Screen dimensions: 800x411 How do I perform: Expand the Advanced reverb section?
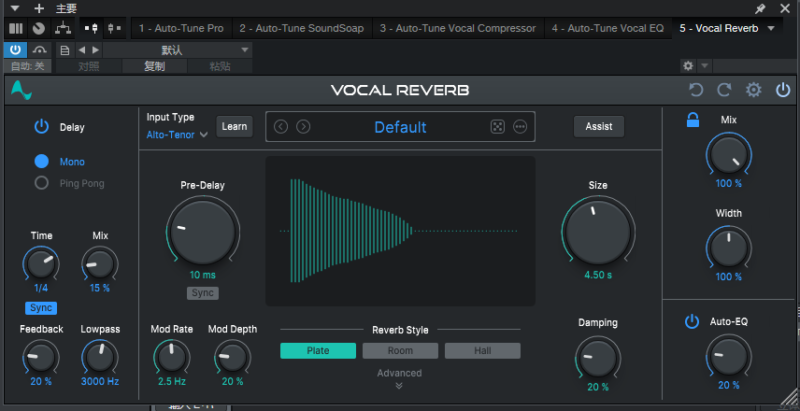click(x=399, y=379)
